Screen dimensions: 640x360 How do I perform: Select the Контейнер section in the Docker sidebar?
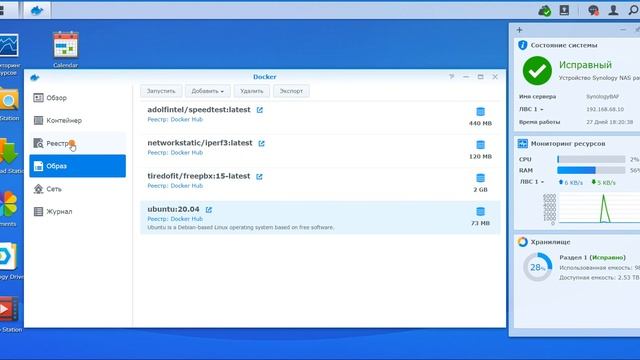78,120
